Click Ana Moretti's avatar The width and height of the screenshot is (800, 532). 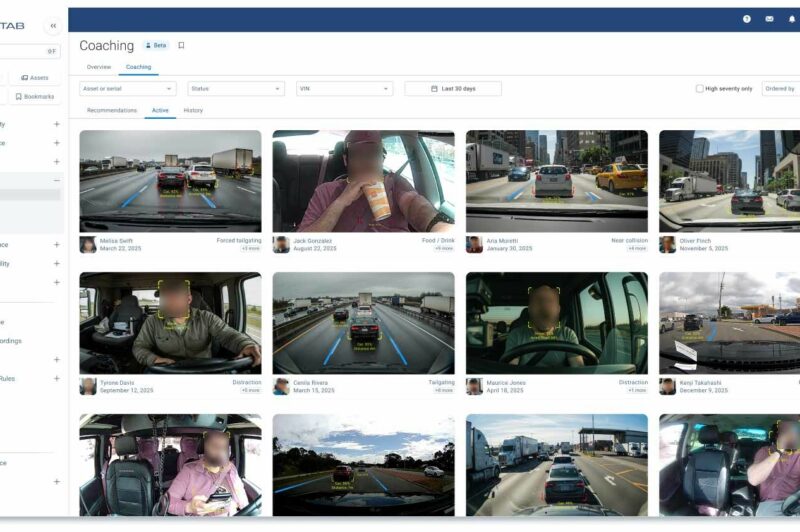coord(474,245)
